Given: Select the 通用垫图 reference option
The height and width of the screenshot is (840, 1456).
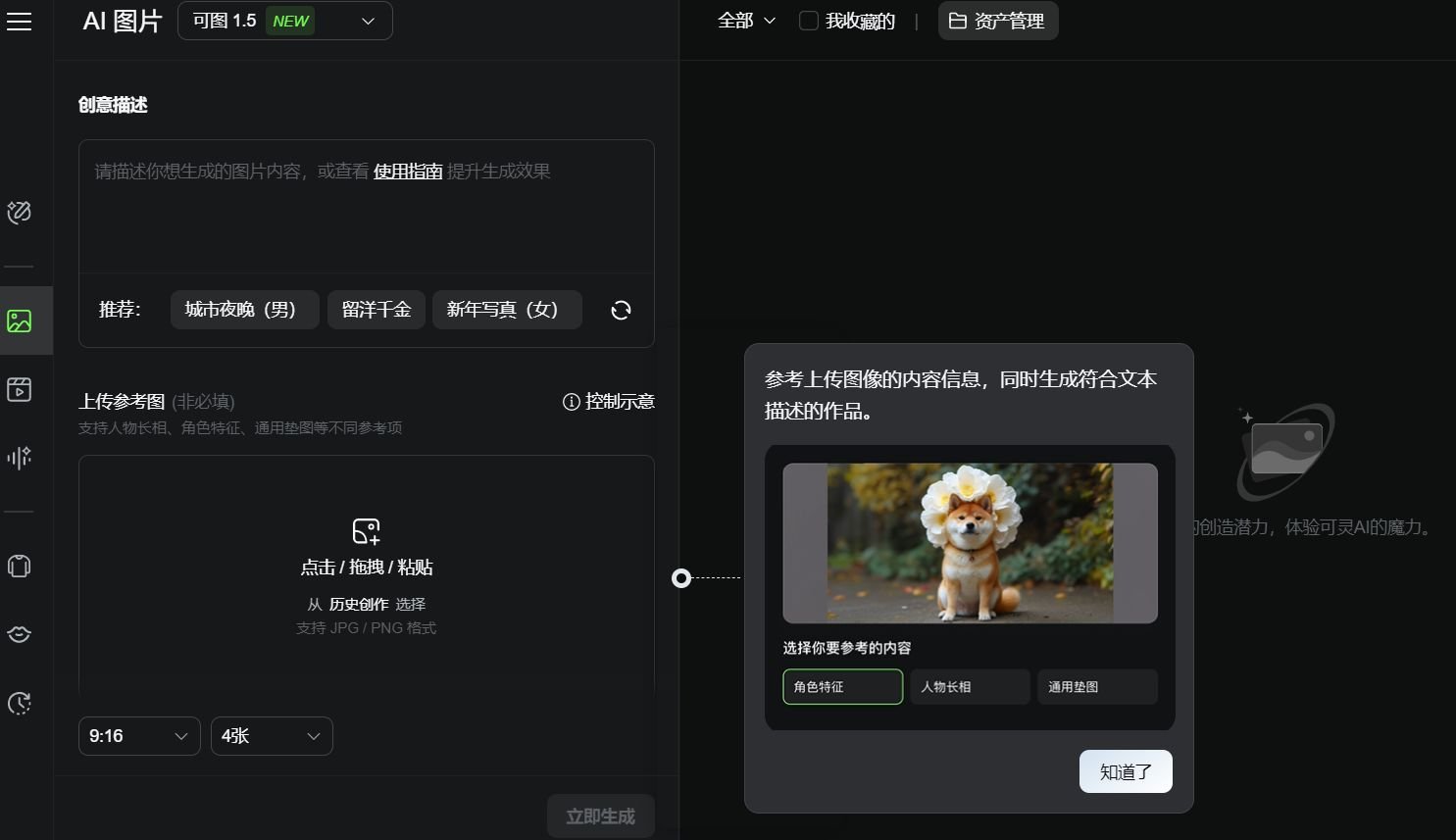Looking at the screenshot, I should [x=1096, y=686].
